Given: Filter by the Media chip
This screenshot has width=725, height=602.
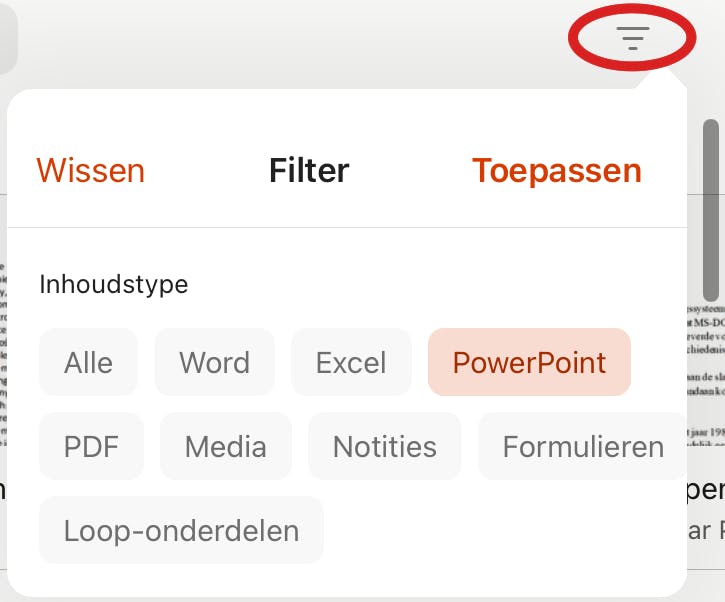Looking at the screenshot, I should tap(225, 446).
